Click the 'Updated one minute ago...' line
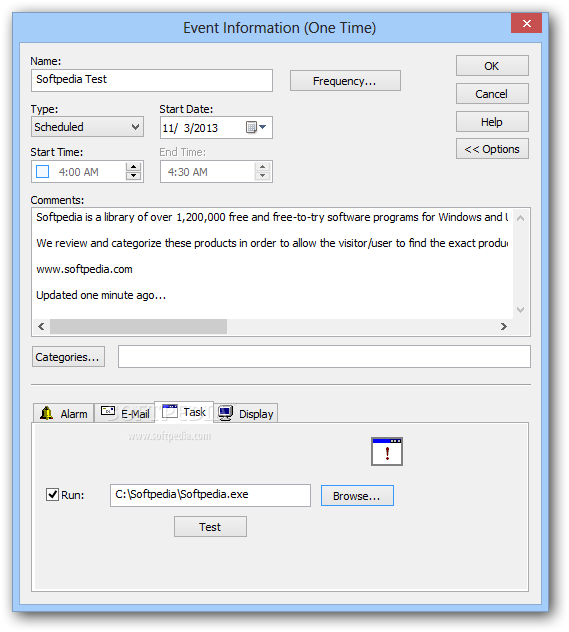Viewport: 569px width, 632px height. point(101,295)
